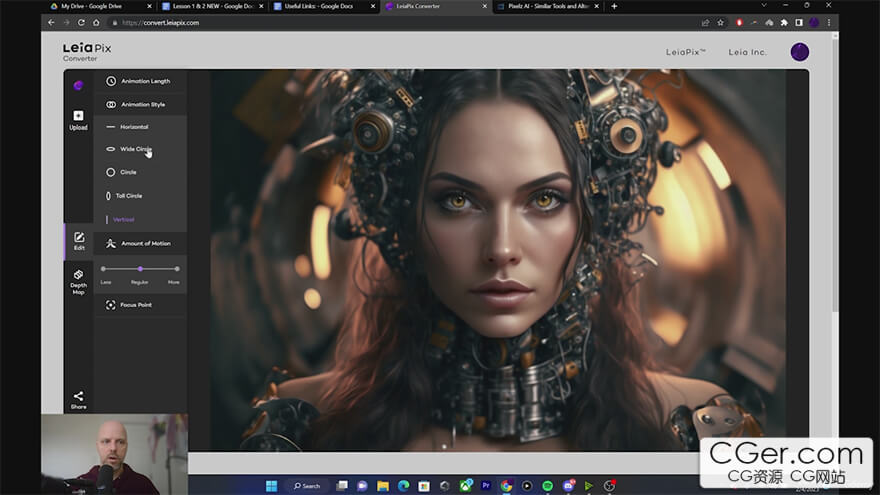
Task: Set motion slider to Less
Action: tap(103, 269)
